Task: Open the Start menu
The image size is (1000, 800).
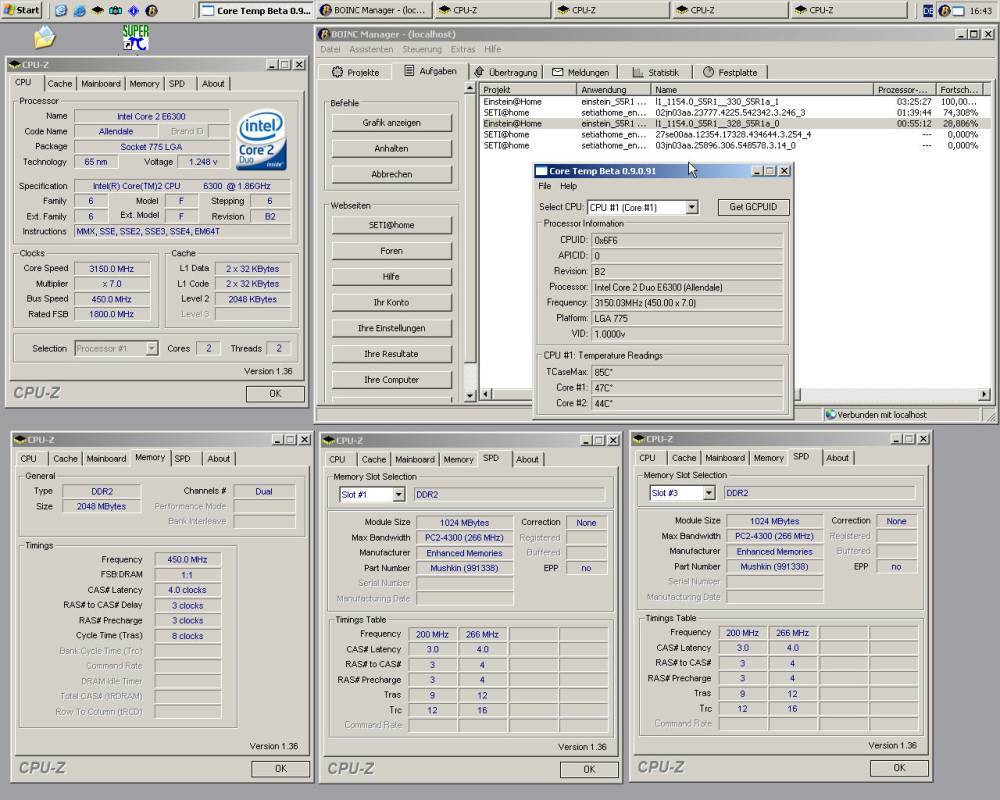Action: [22, 10]
